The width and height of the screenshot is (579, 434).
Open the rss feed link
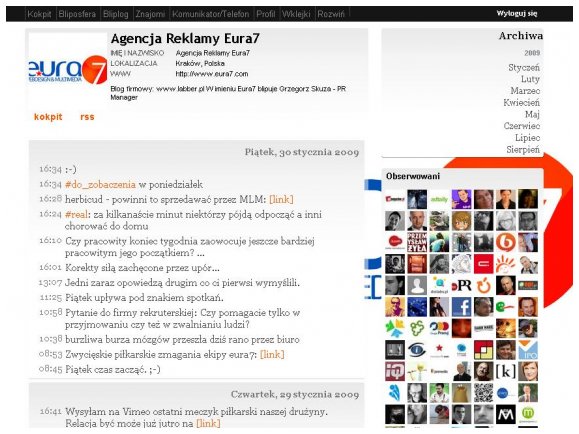pos(87,117)
